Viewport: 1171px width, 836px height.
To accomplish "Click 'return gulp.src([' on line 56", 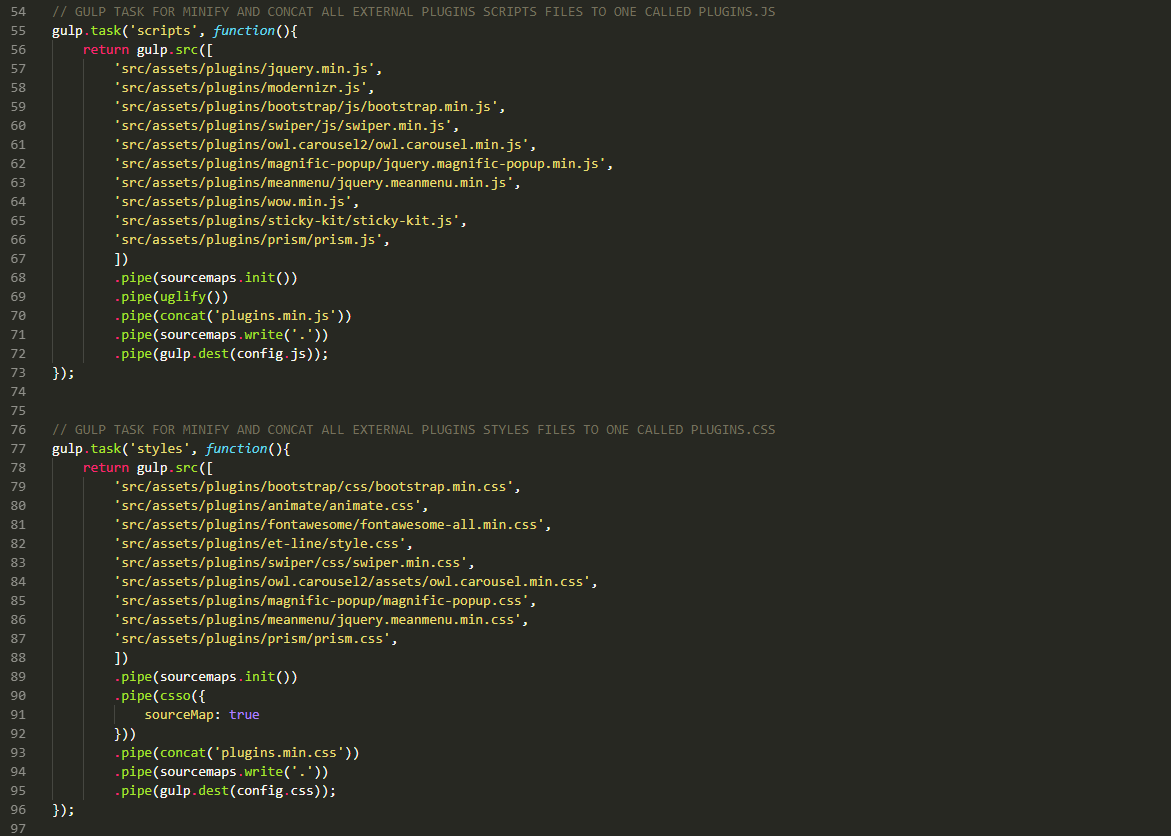I will coord(148,49).
